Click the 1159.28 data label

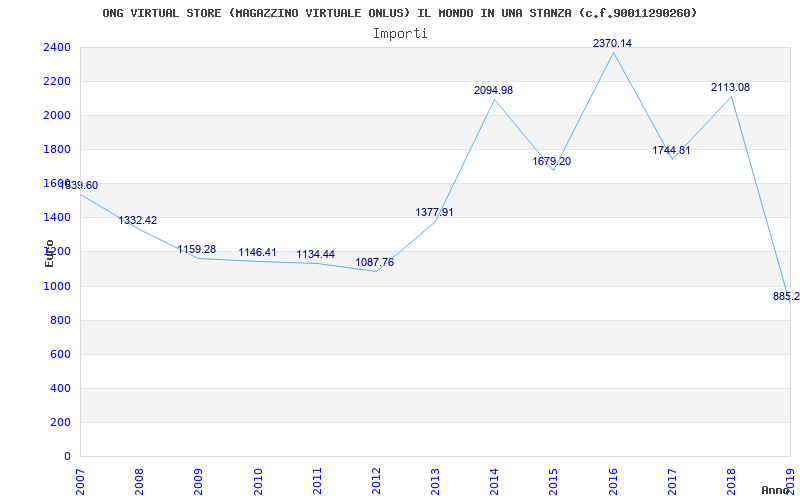196,249
